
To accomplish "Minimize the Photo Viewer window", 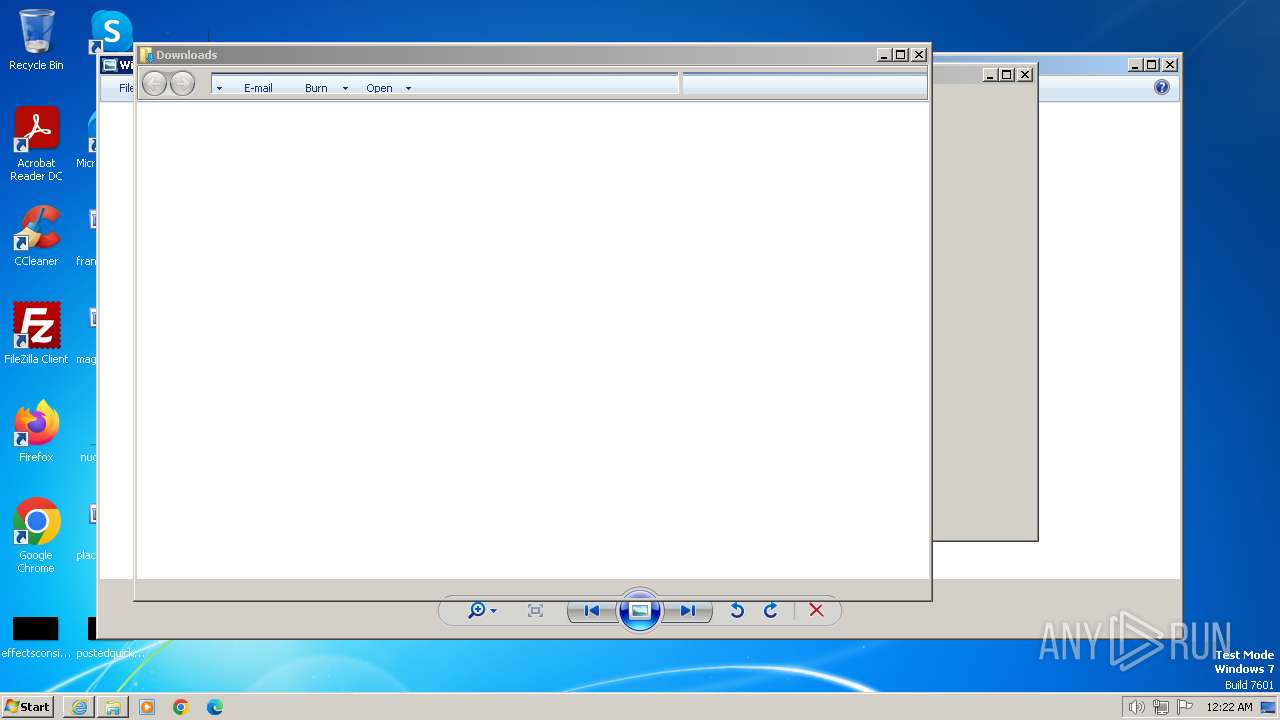I will [x=1135, y=65].
